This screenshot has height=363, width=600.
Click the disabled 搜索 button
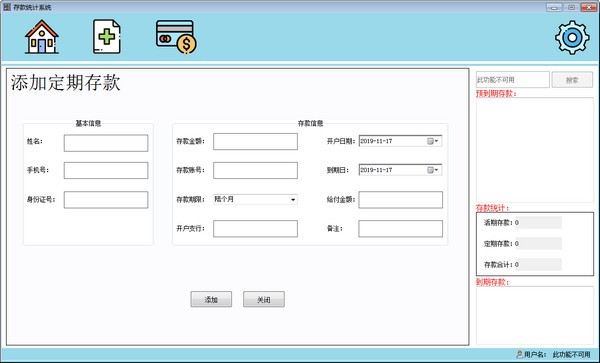coord(572,80)
